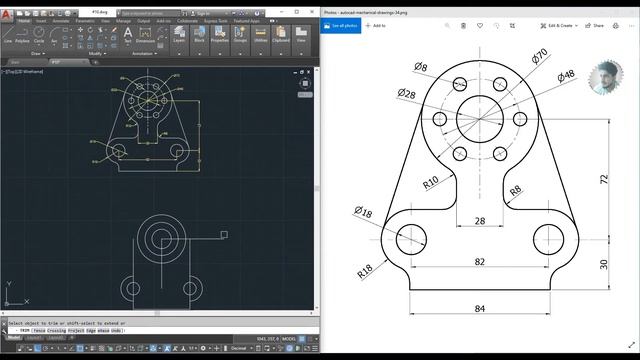Select the Text tool in Annotation panel

(128, 35)
